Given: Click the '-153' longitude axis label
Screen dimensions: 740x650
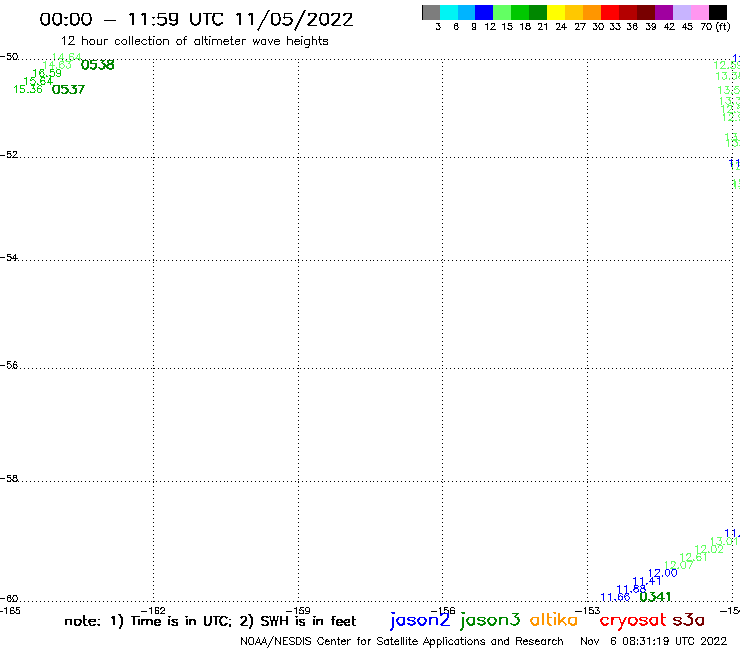Looking at the screenshot, I should tap(588, 611).
